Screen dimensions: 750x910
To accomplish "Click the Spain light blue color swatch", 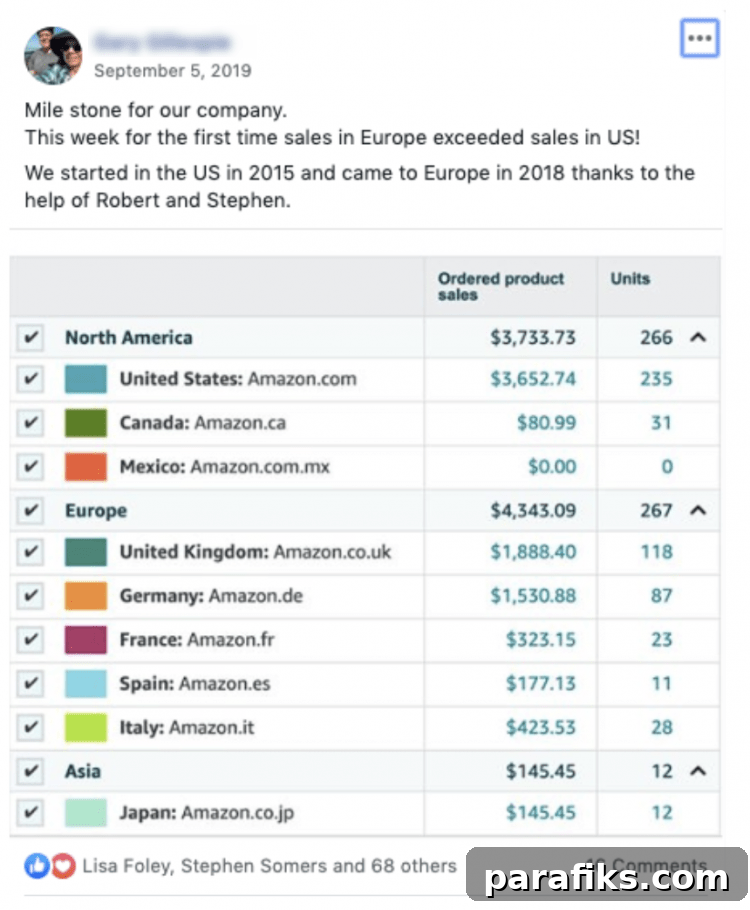I will (x=86, y=684).
